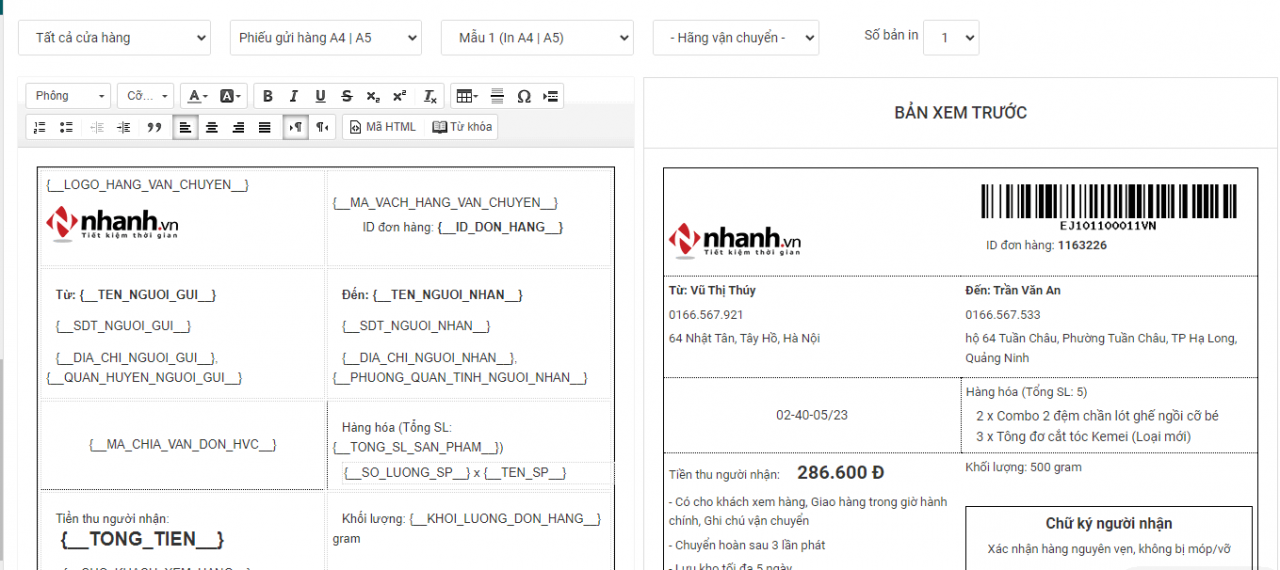Open the Phông font dropdown

tap(69, 96)
